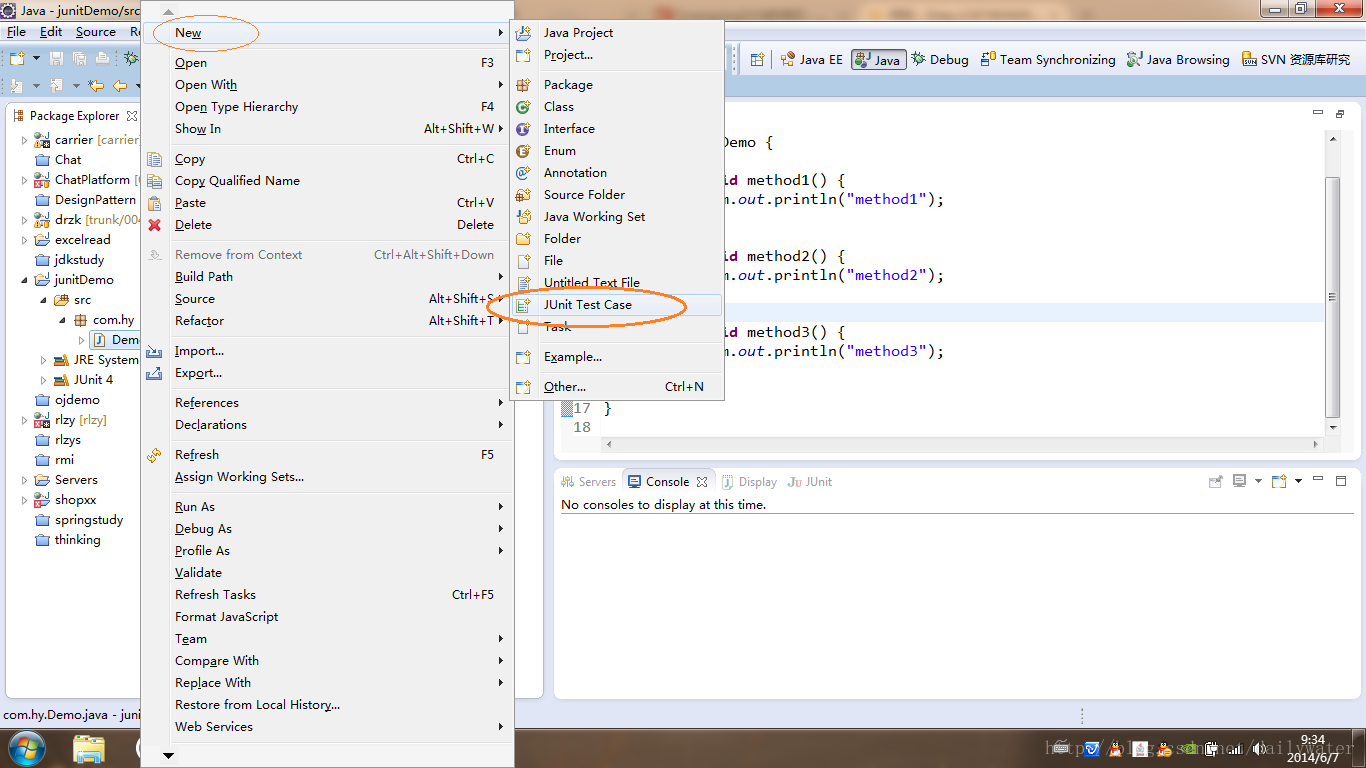Screen dimensions: 1366x768
Task: Switch to Debug perspective
Action: 940,60
